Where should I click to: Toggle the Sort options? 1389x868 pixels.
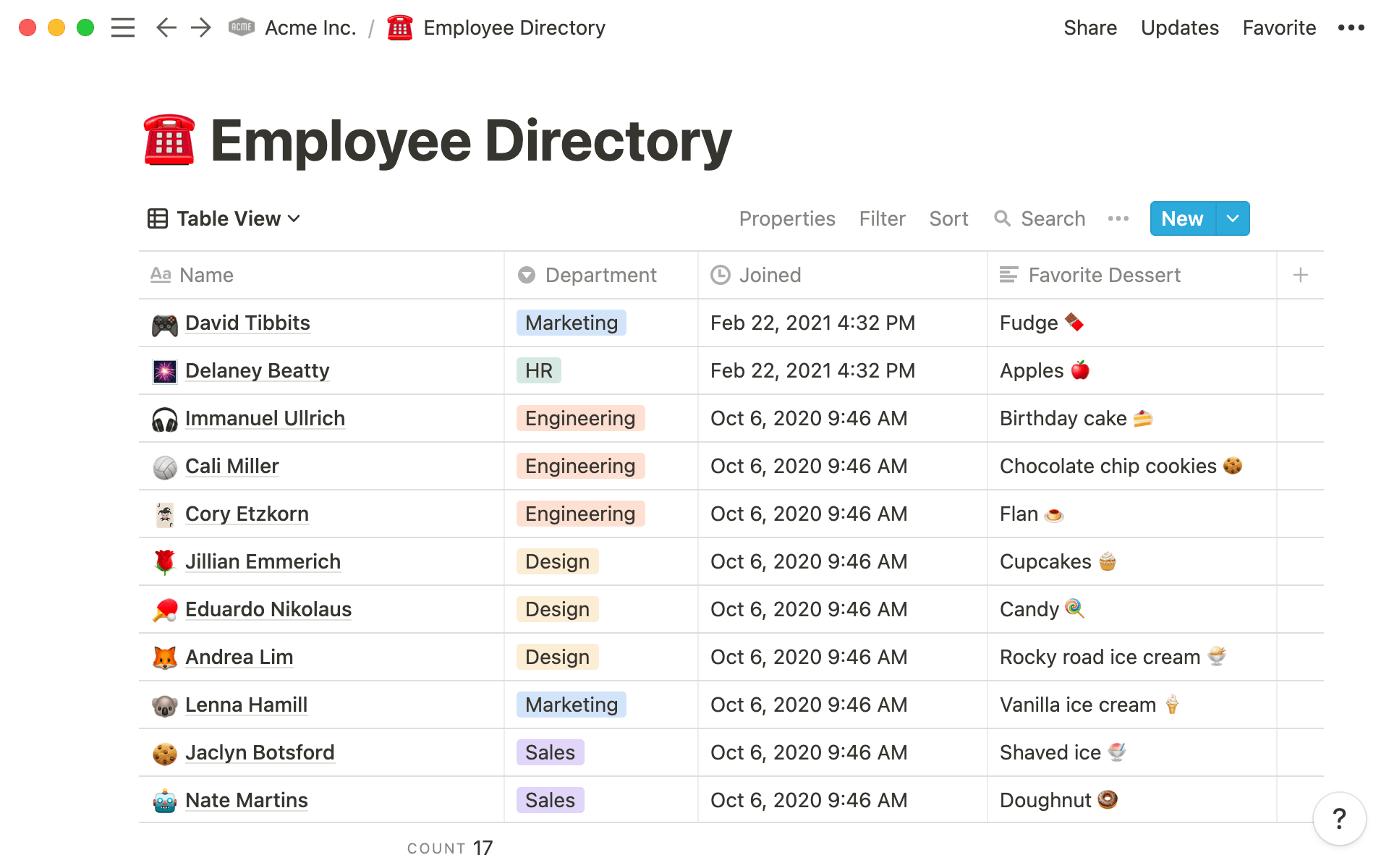click(x=948, y=218)
